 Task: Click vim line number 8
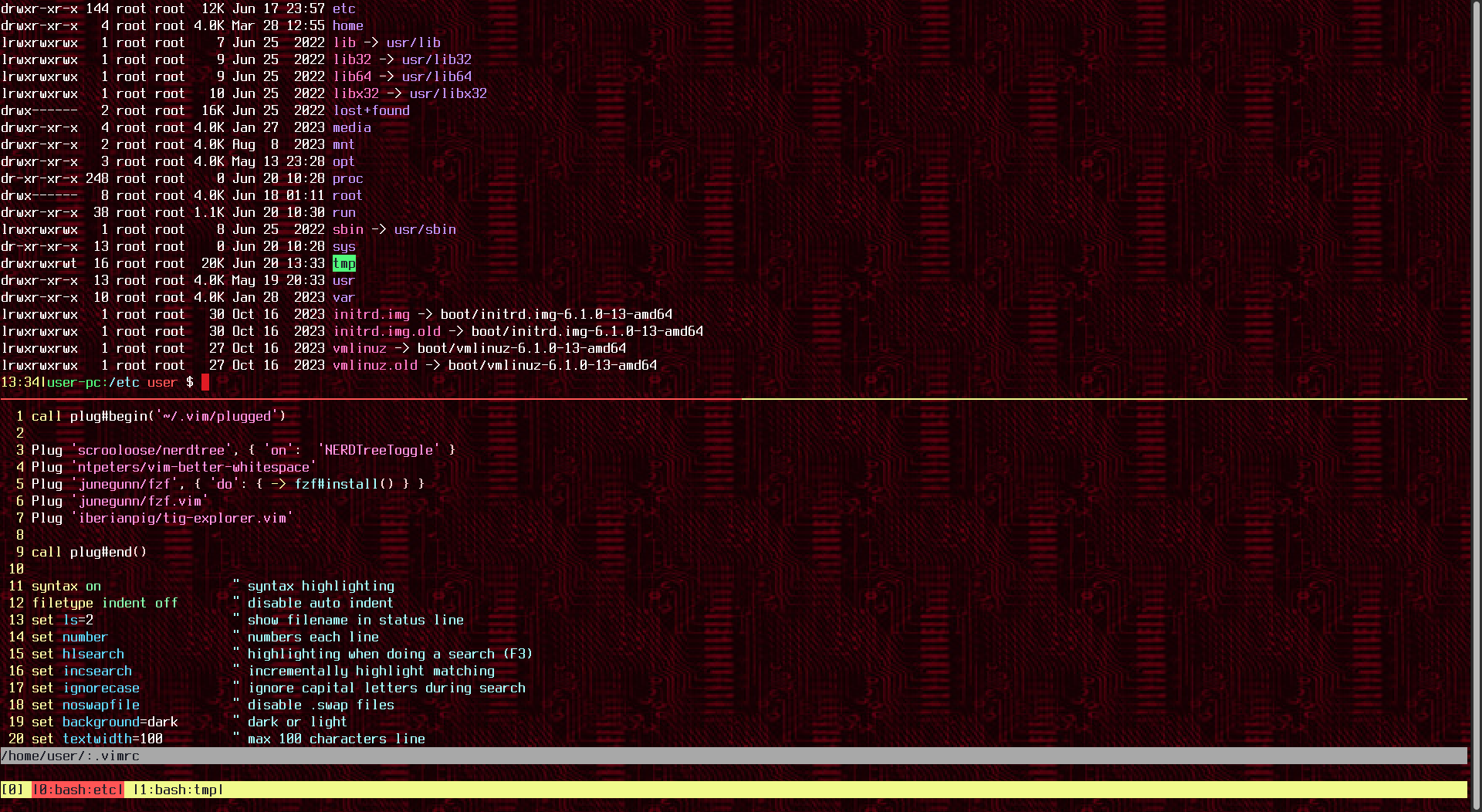point(20,535)
